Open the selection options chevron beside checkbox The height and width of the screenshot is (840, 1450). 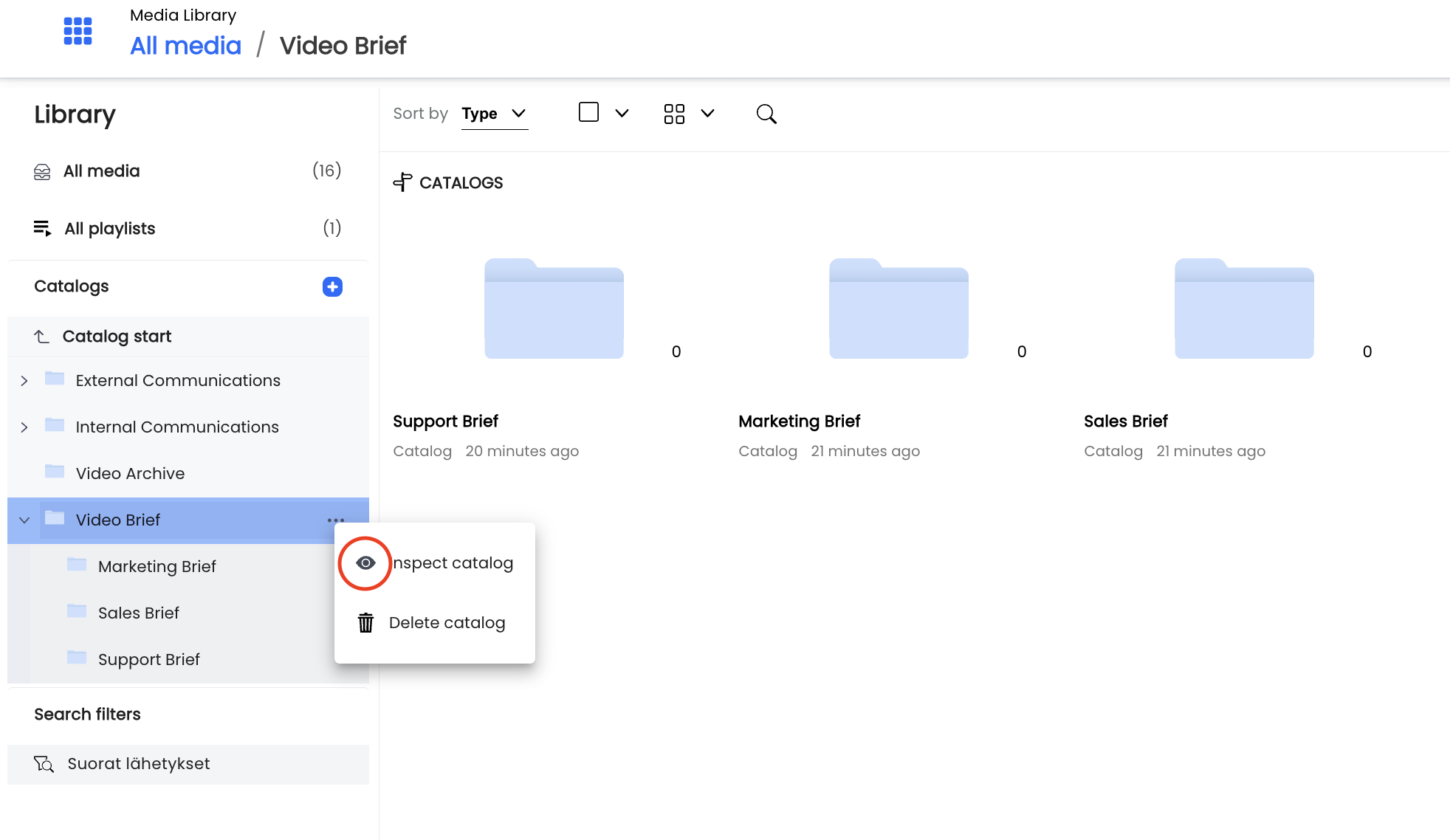tap(622, 113)
